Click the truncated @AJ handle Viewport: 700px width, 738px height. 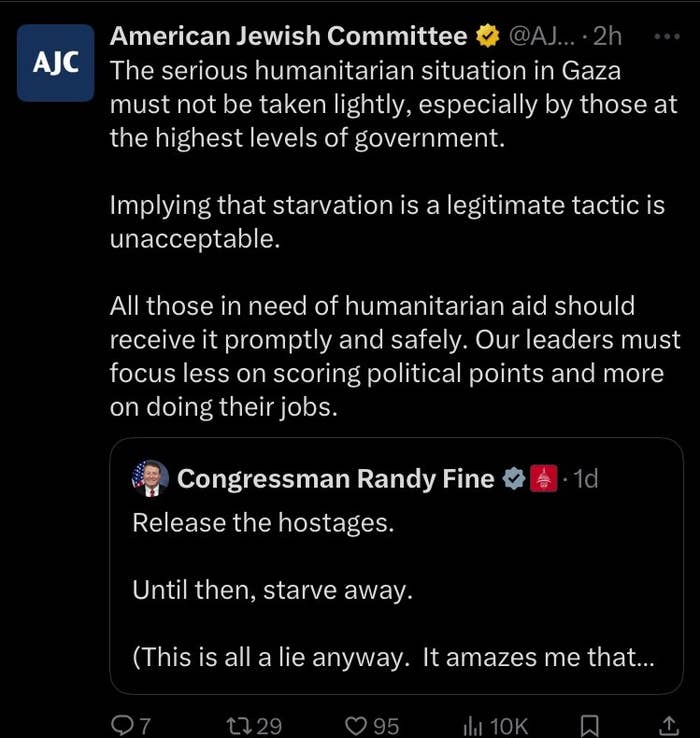pos(540,37)
